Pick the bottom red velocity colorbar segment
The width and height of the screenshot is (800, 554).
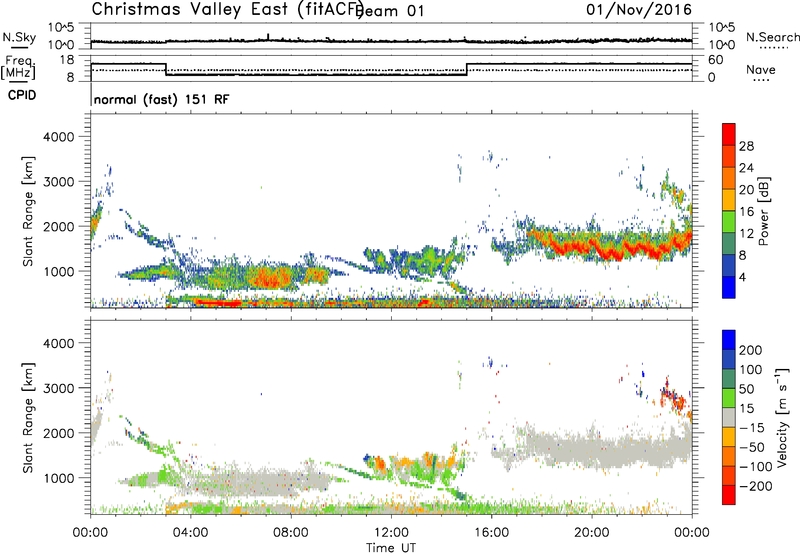click(x=729, y=495)
